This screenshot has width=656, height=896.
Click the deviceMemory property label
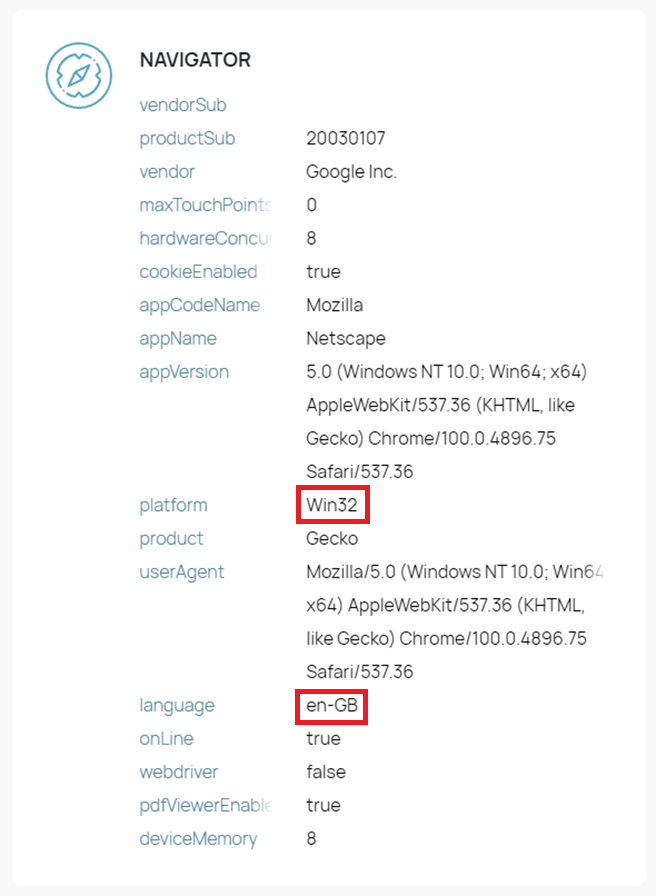tap(198, 839)
